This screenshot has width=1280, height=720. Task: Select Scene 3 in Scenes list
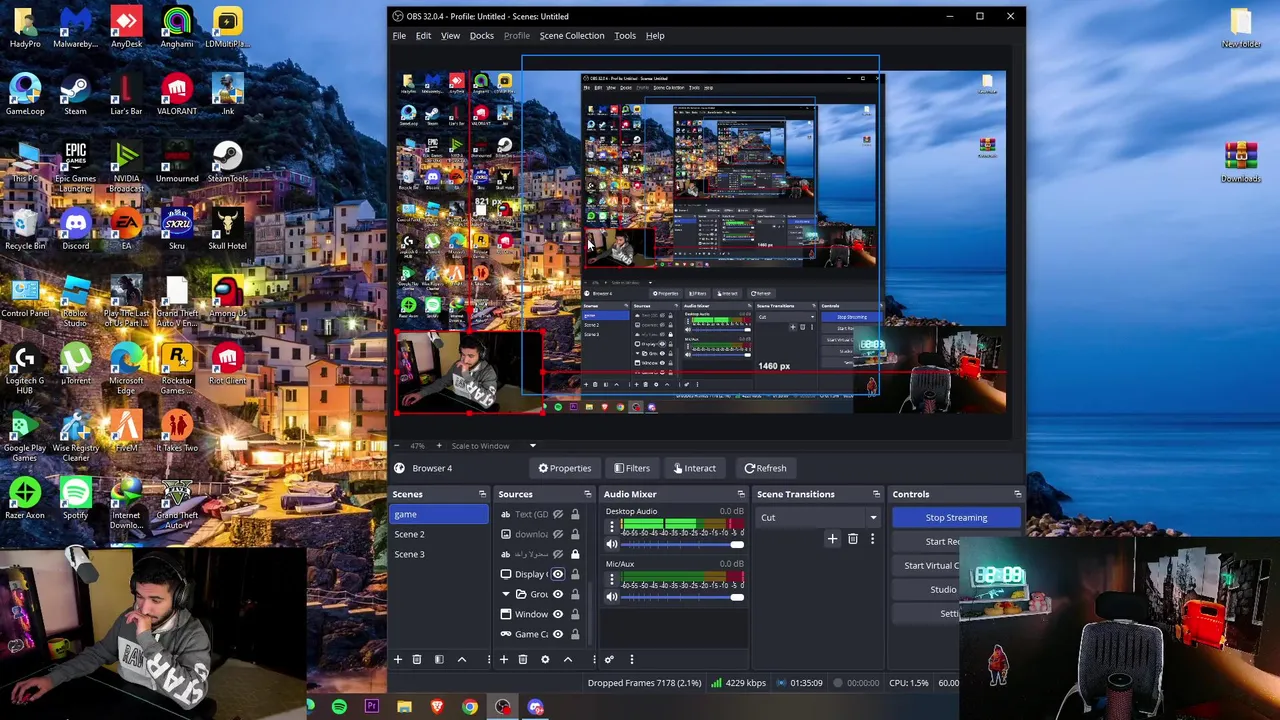(440, 554)
